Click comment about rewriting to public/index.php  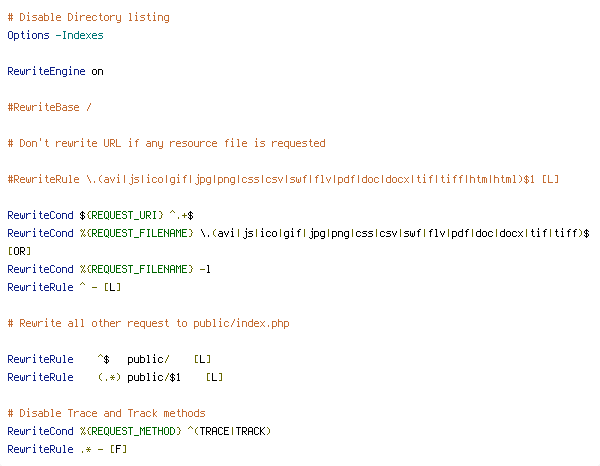click(x=148, y=323)
